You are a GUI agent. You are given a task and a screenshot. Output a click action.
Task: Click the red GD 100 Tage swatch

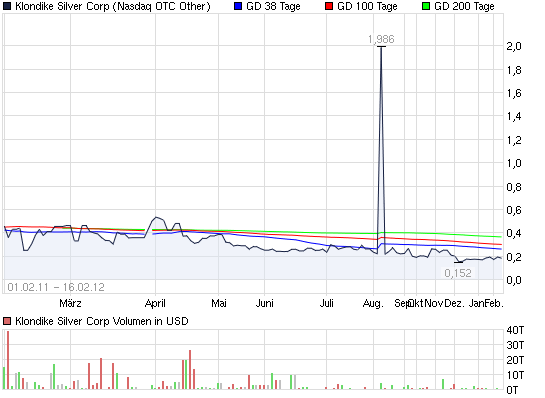click(329, 6)
